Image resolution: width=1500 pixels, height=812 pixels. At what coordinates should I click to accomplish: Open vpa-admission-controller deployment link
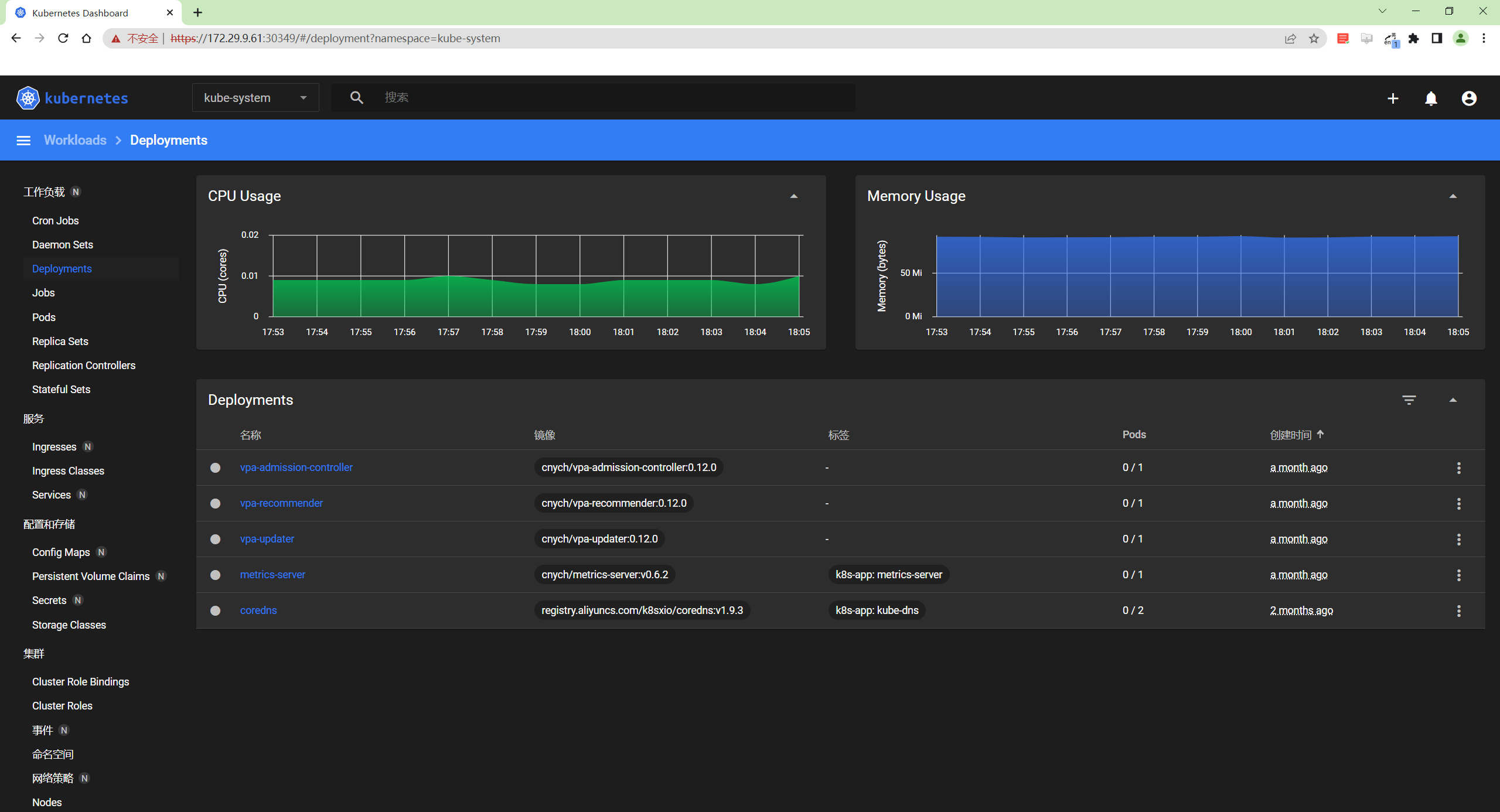pos(296,468)
